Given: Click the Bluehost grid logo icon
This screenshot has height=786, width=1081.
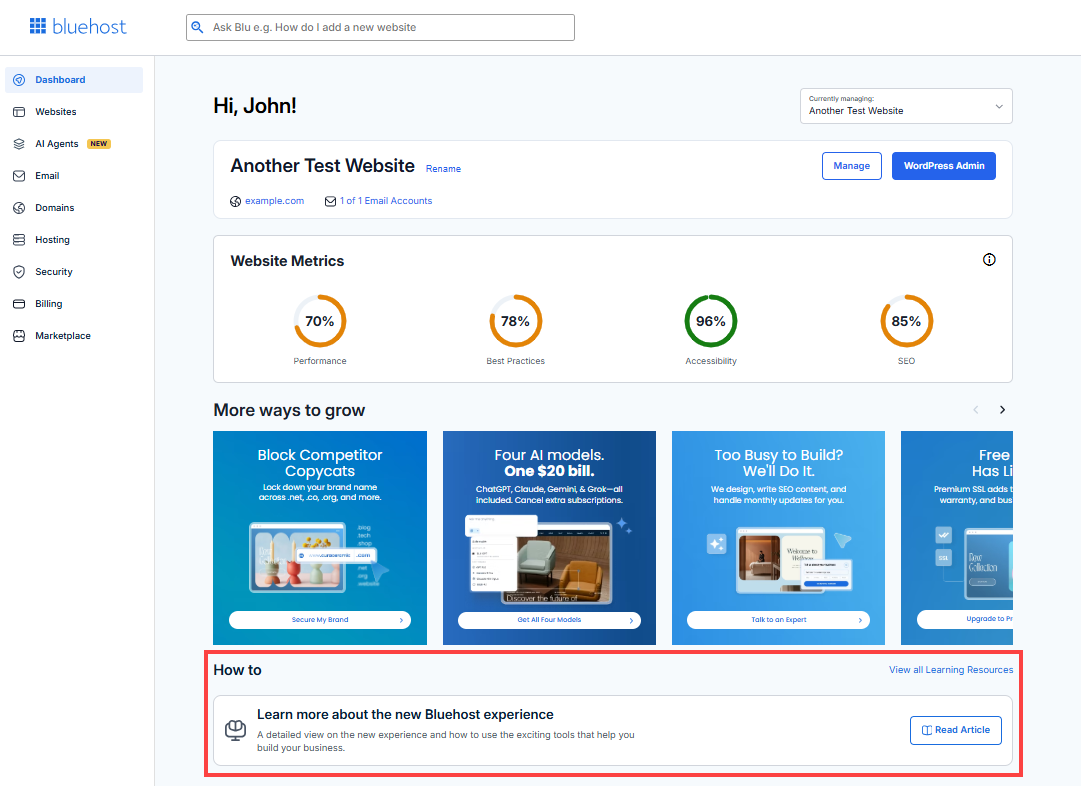Looking at the screenshot, I should (38, 26).
